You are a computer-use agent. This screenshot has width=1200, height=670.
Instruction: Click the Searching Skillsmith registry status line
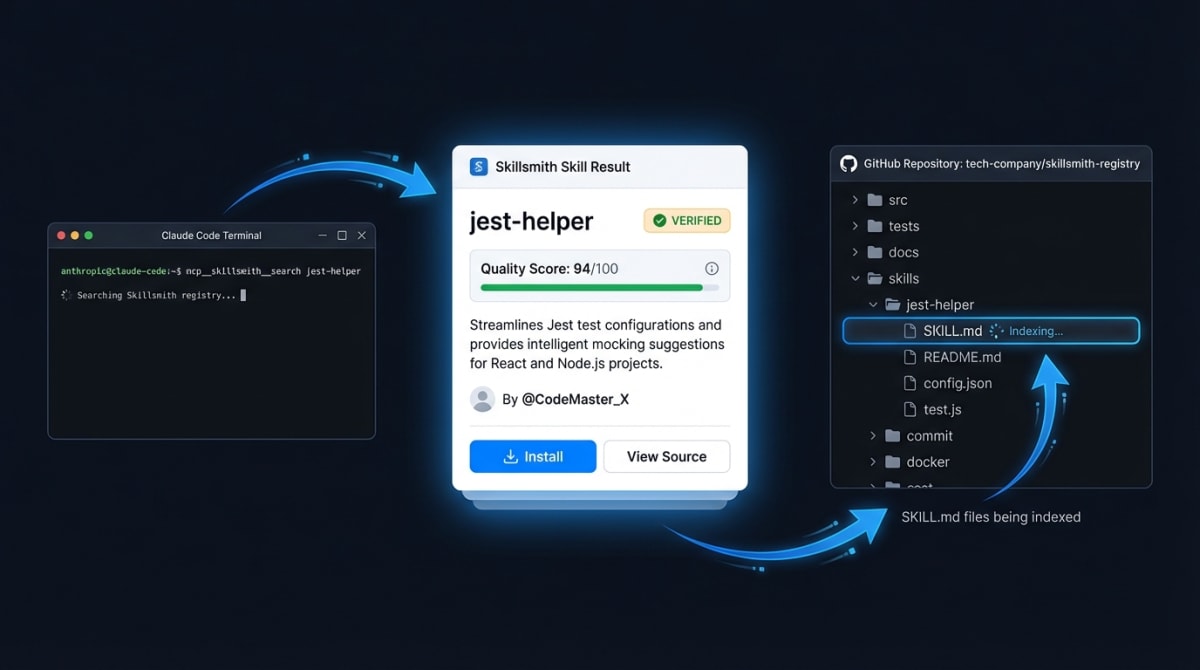click(157, 295)
